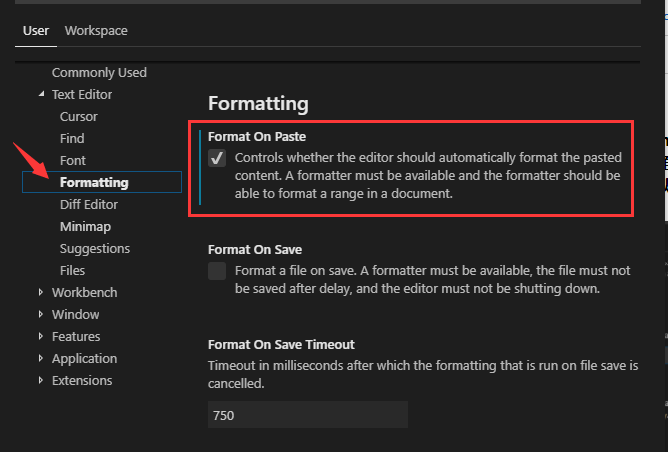Go to the Find settings category
Image resolution: width=668 pixels, height=452 pixels.
pyautogui.click(x=72, y=138)
